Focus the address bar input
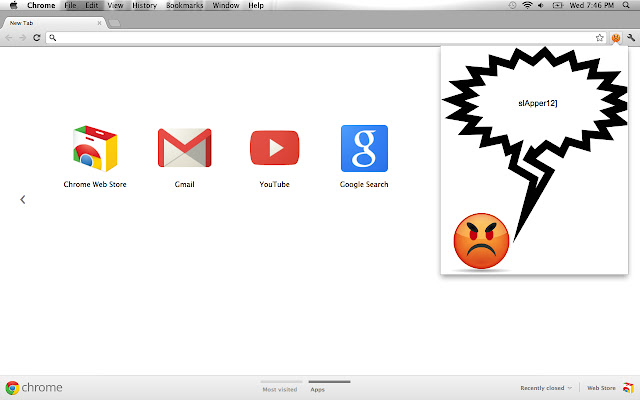This screenshot has width=640, height=400. (x=326, y=38)
